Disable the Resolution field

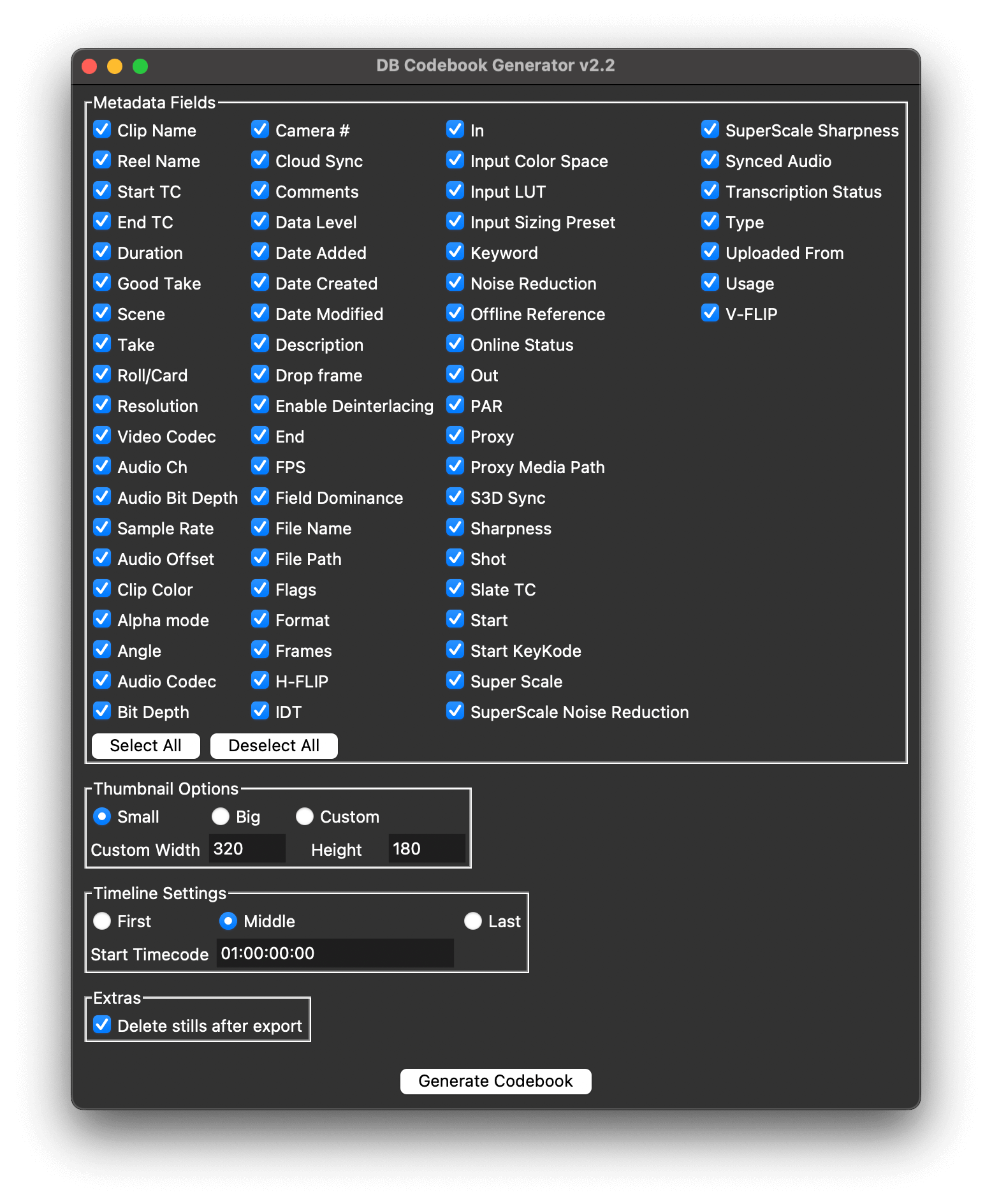[102, 405]
